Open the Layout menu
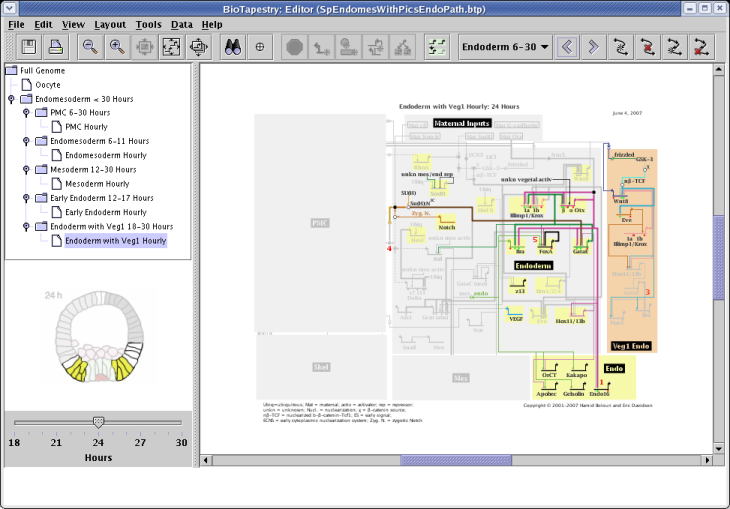The height and width of the screenshot is (509, 730). [110, 23]
